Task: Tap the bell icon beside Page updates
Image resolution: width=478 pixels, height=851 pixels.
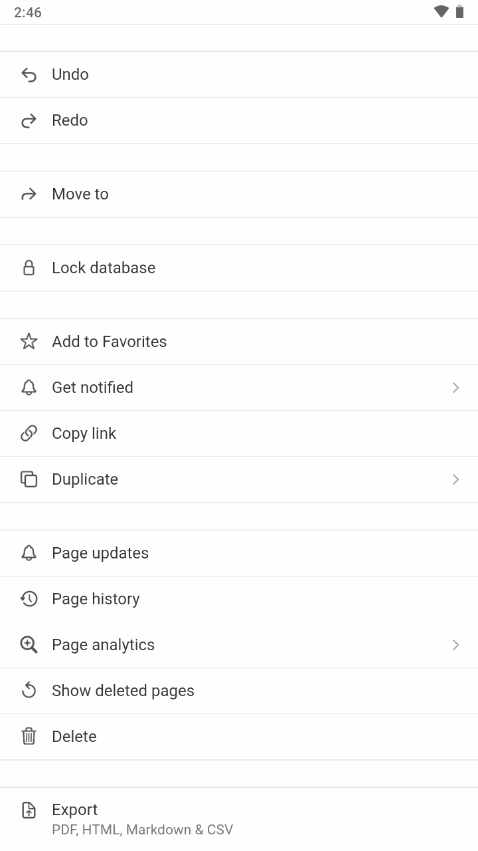Action: click(x=29, y=553)
